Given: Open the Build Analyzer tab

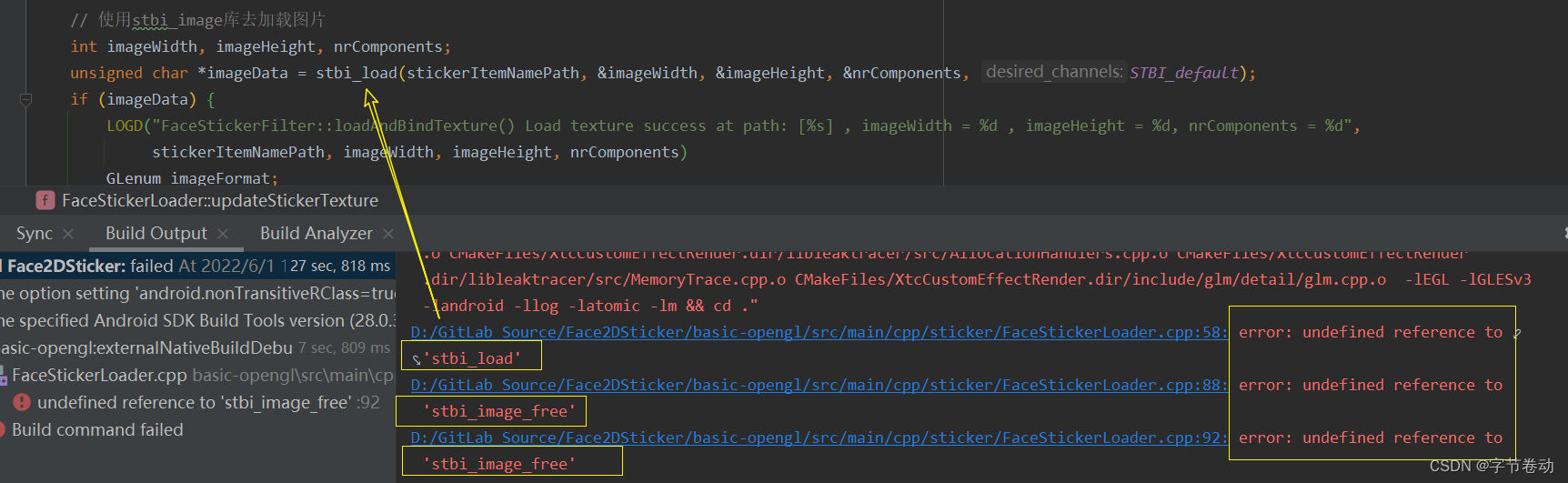Looking at the screenshot, I should tap(317, 234).
